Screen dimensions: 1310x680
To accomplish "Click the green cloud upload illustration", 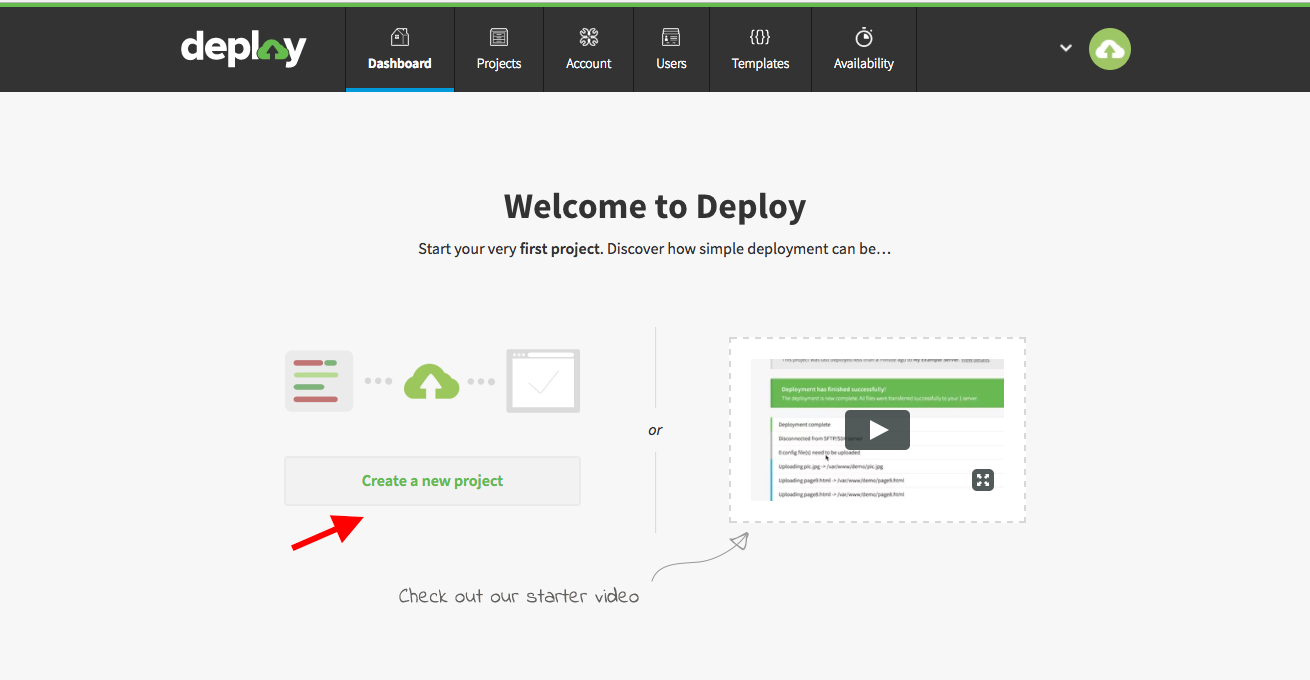I will coord(431,381).
